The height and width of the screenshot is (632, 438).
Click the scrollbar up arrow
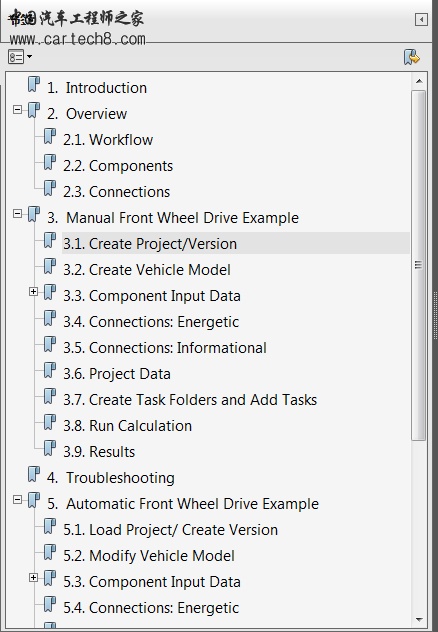(x=419, y=81)
